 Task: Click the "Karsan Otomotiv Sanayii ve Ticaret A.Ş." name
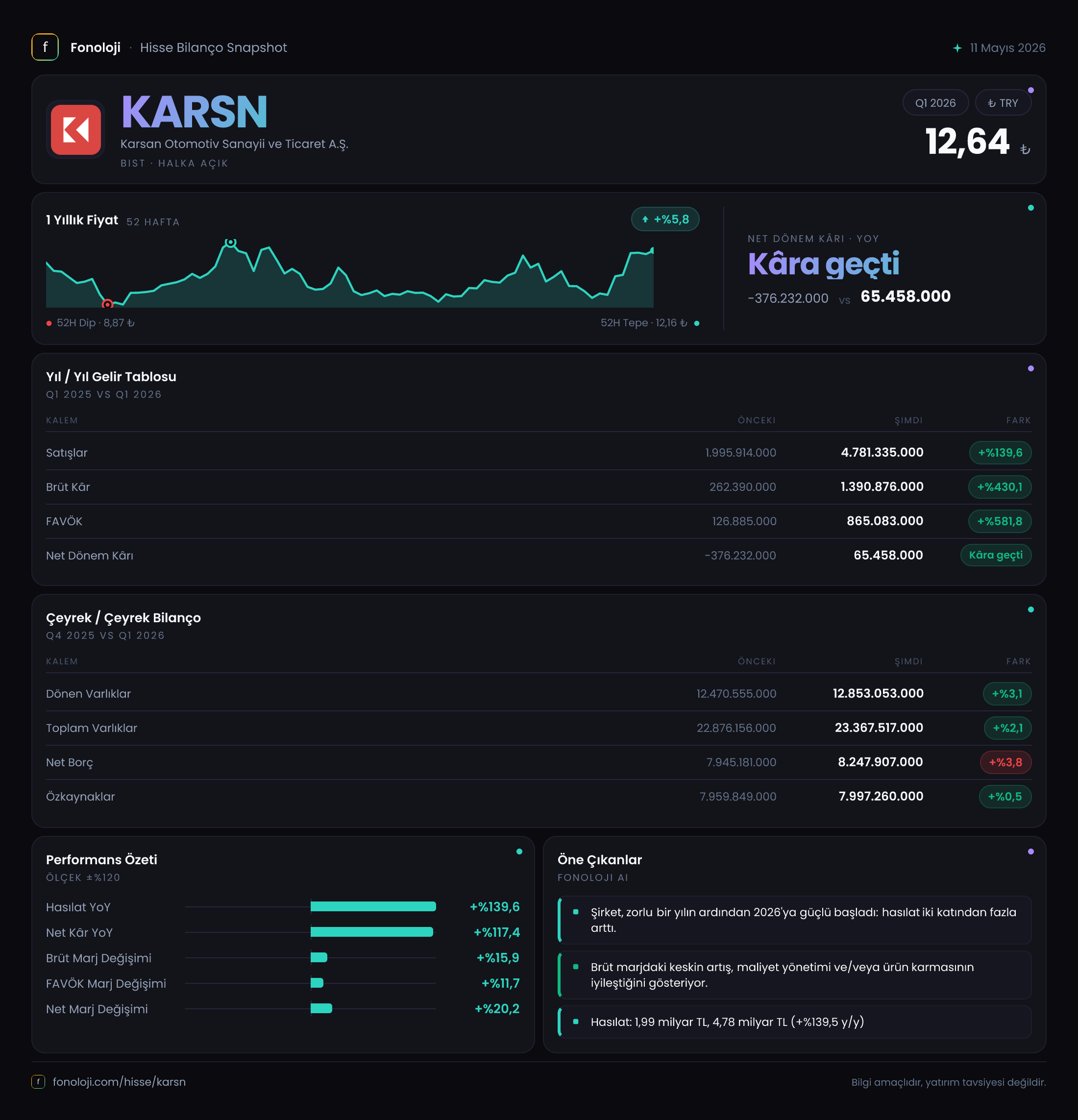pos(234,144)
